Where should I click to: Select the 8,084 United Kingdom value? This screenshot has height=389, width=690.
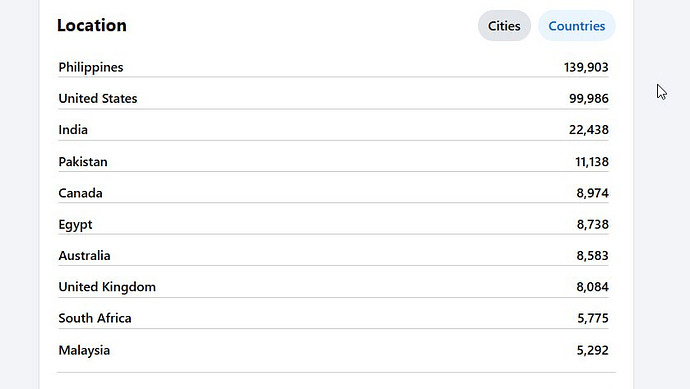592,286
